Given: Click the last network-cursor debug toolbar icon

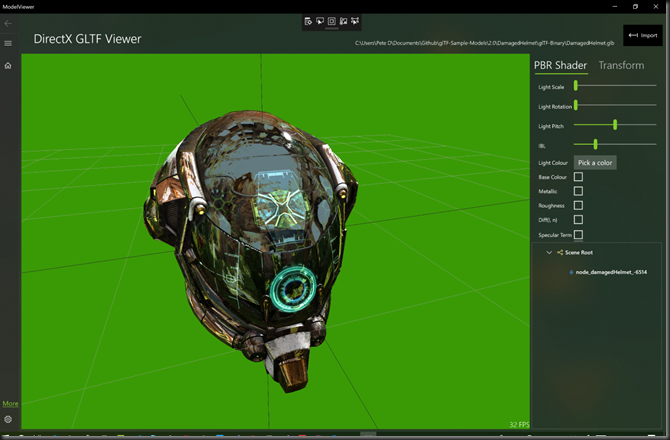Looking at the screenshot, I should (355, 21).
